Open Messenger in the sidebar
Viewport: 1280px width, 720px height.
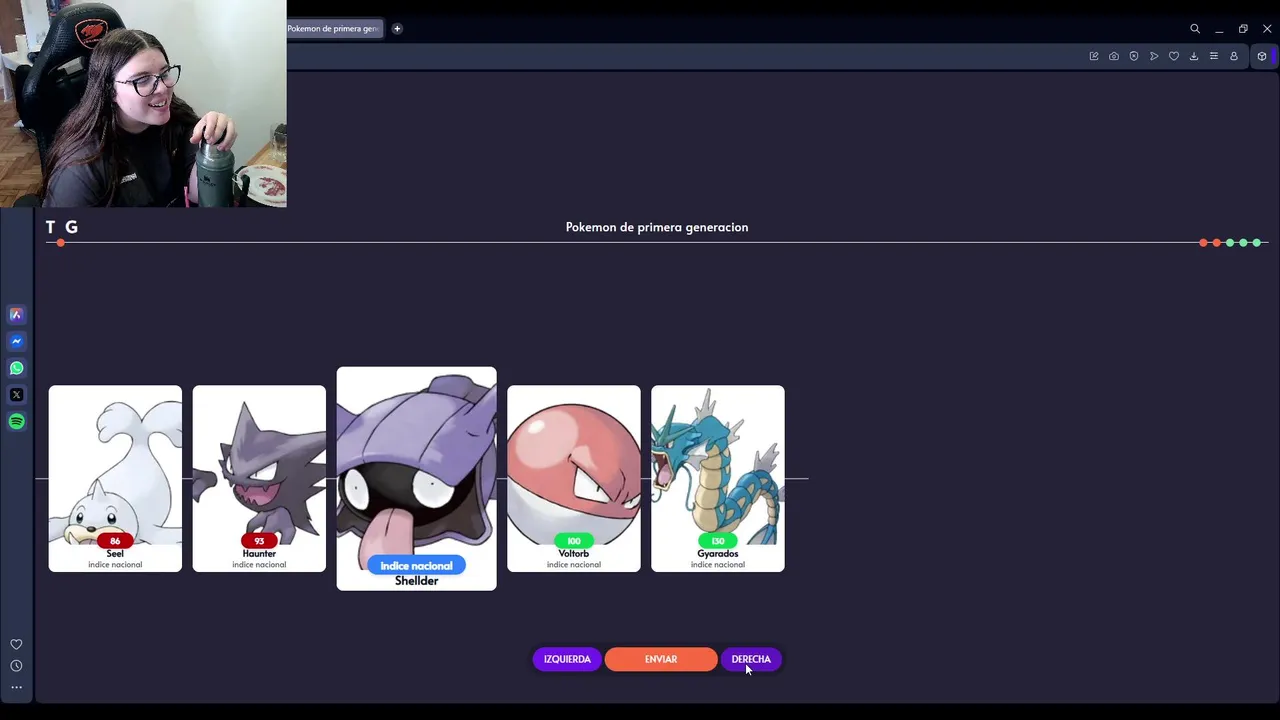coord(16,341)
